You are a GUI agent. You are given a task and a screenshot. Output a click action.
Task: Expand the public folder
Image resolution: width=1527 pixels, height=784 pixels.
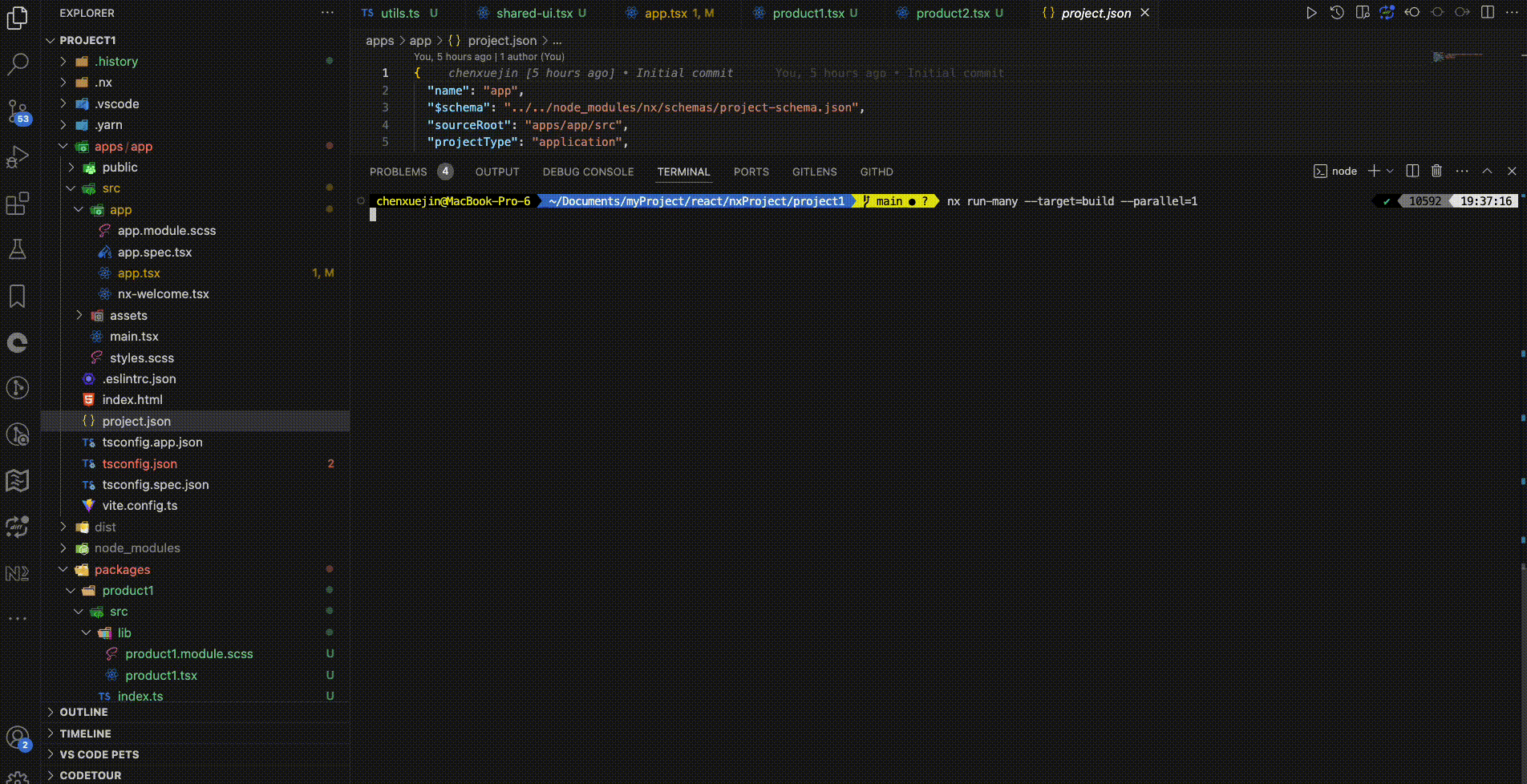[196, 167]
